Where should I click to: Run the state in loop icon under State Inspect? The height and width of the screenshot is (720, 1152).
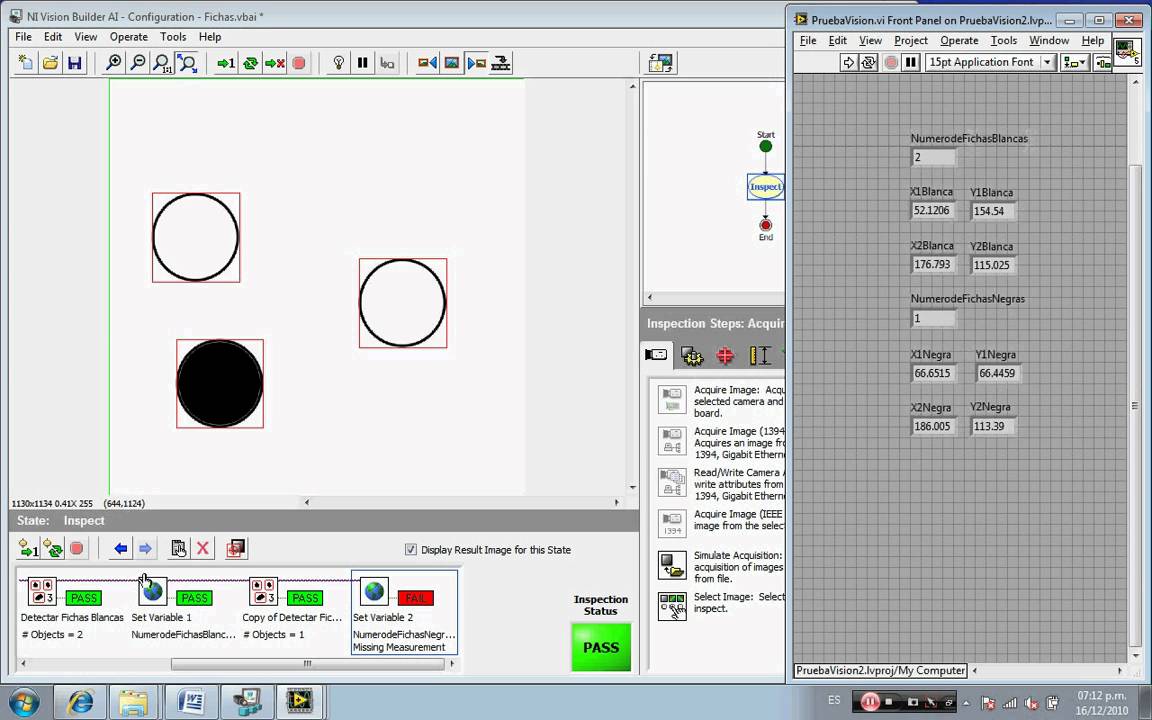(x=53, y=548)
